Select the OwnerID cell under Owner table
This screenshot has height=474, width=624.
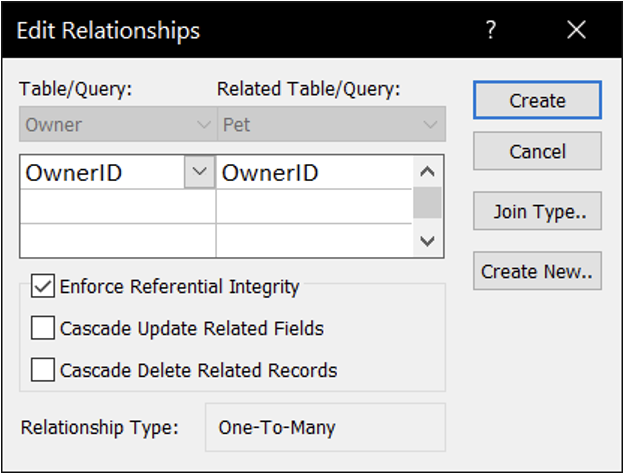click(100, 173)
